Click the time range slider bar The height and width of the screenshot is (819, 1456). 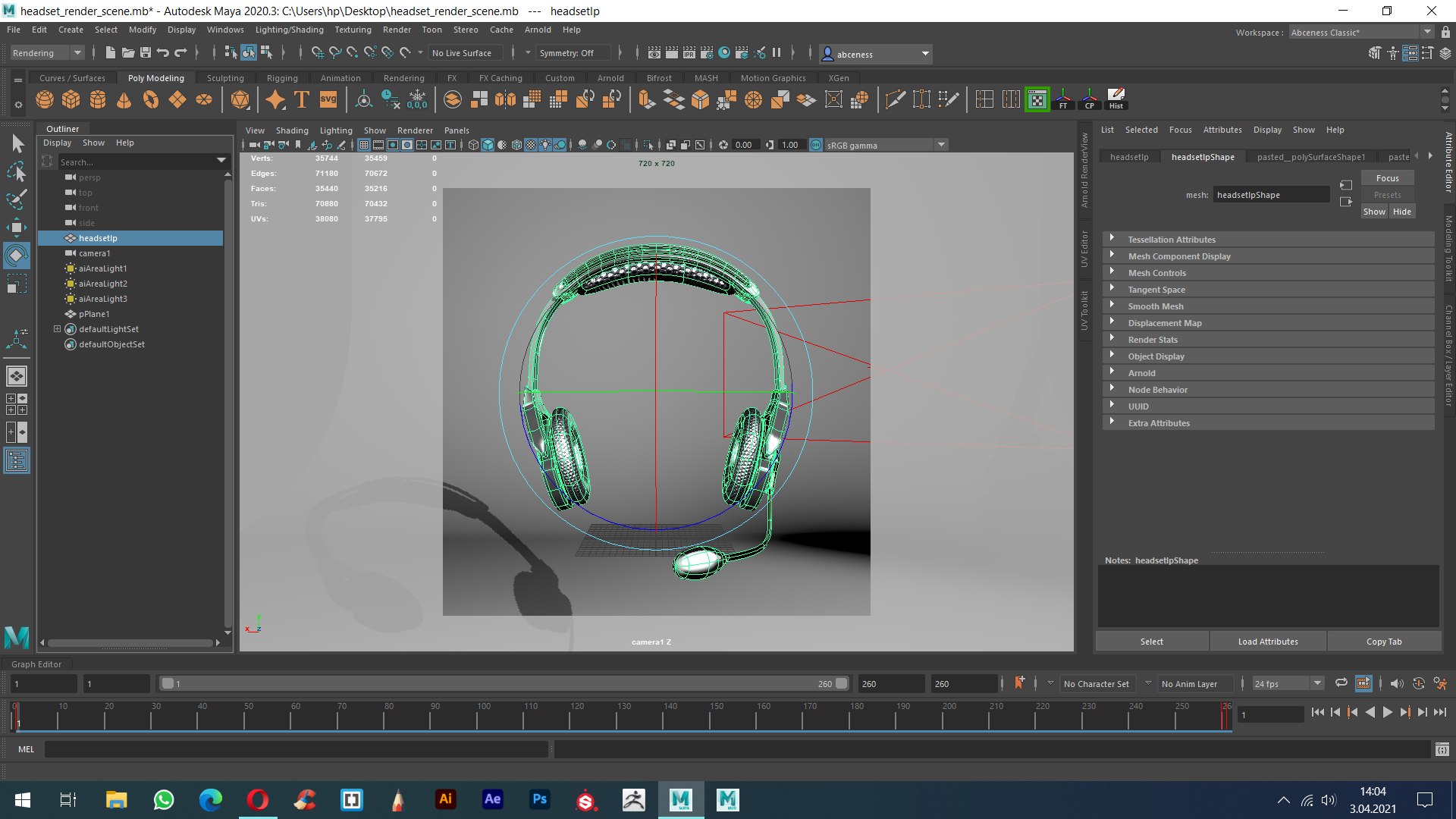click(x=504, y=683)
